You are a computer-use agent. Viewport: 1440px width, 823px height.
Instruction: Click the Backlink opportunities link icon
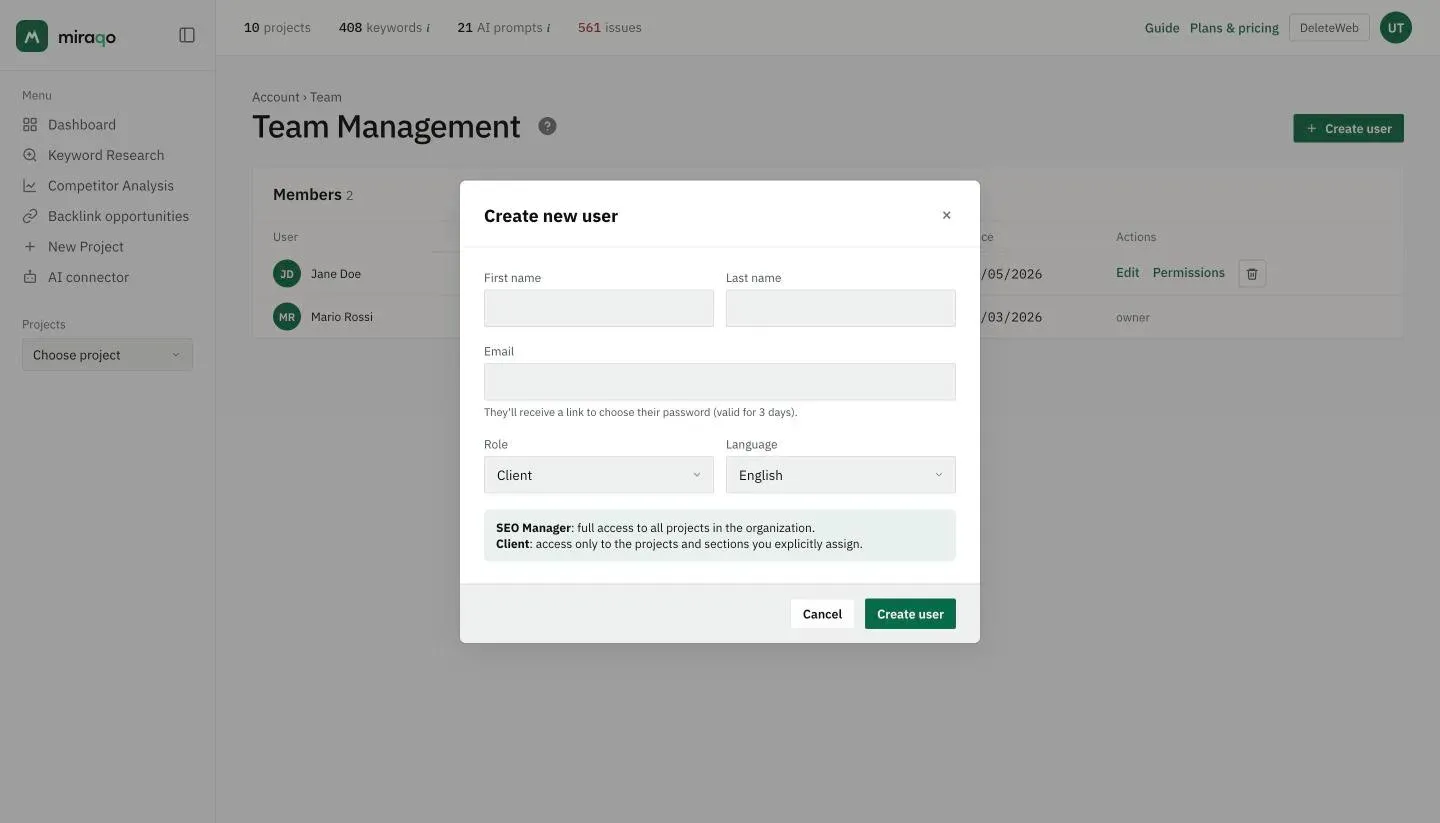click(30, 216)
